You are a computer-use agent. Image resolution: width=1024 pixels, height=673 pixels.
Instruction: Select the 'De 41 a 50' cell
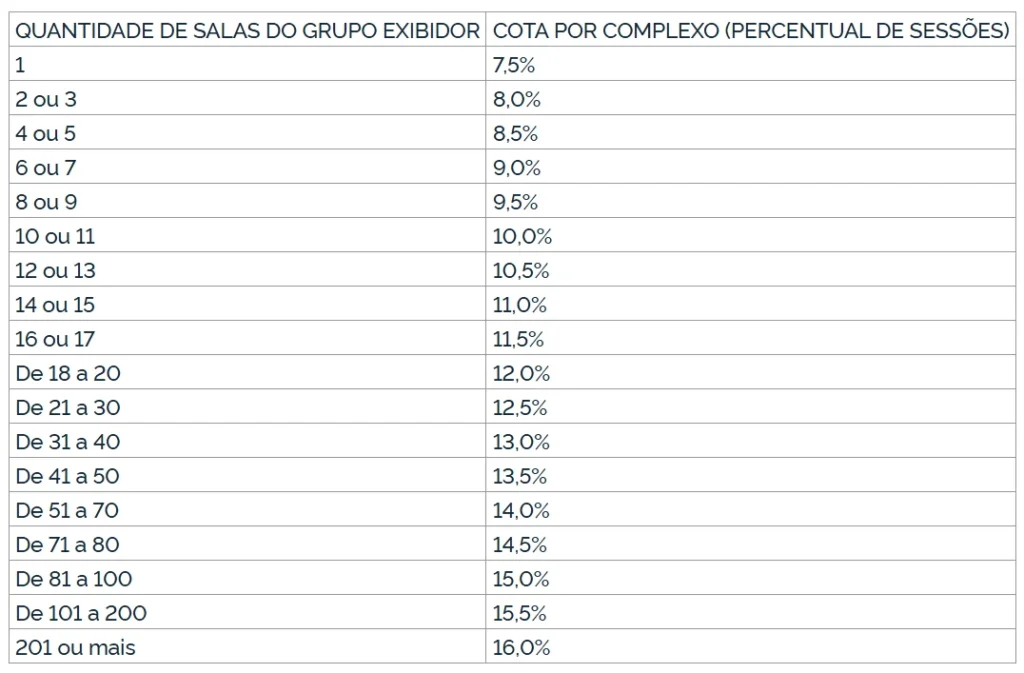[x=68, y=476]
